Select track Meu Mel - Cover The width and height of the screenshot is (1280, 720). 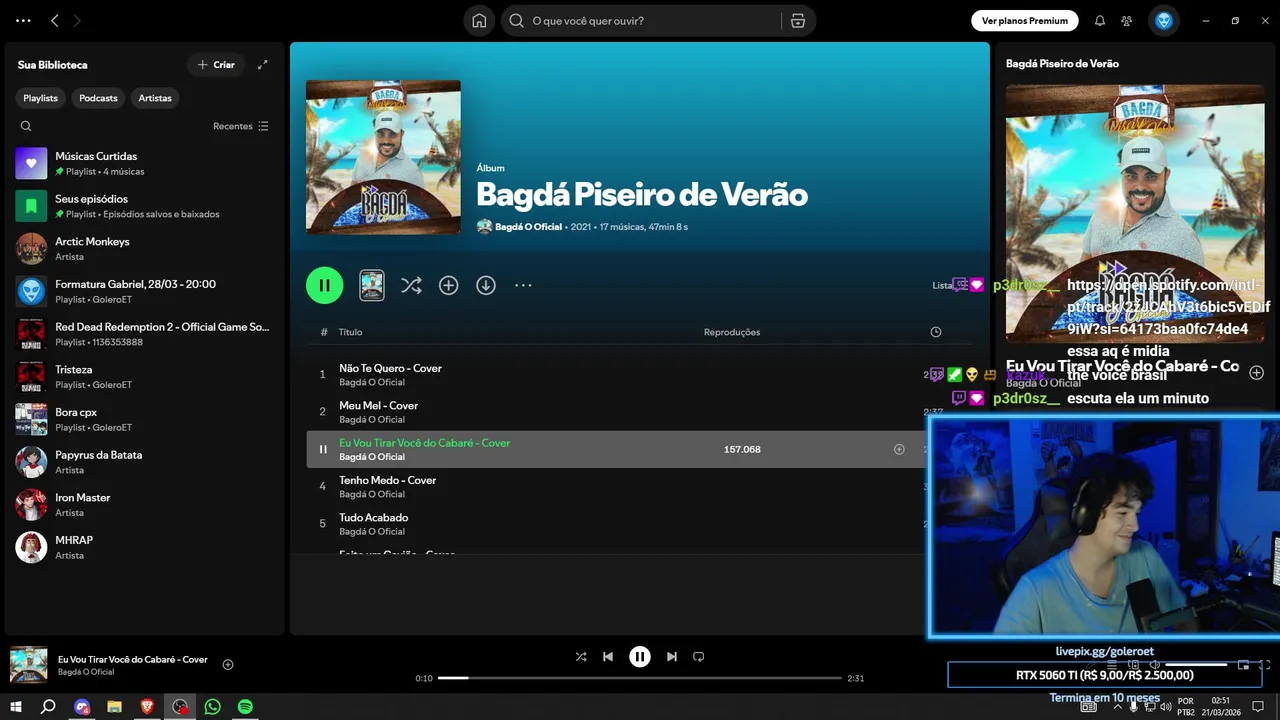[x=378, y=406]
